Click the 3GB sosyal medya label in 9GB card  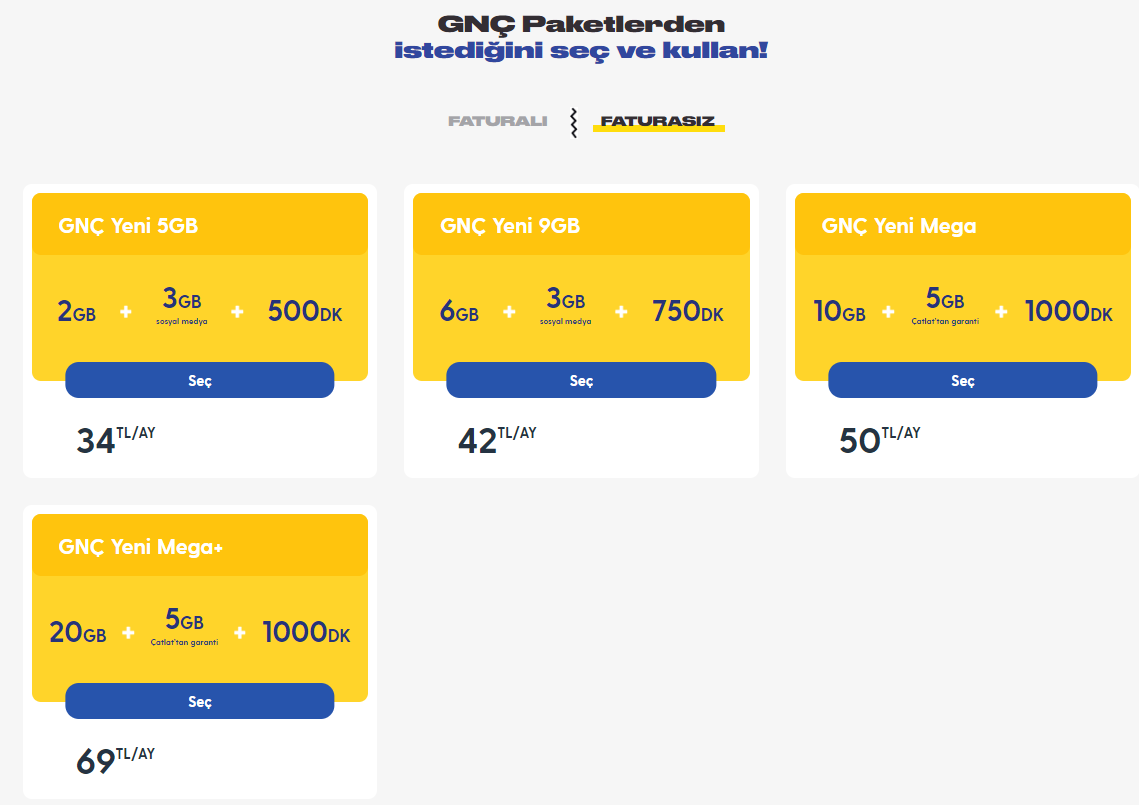point(565,306)
